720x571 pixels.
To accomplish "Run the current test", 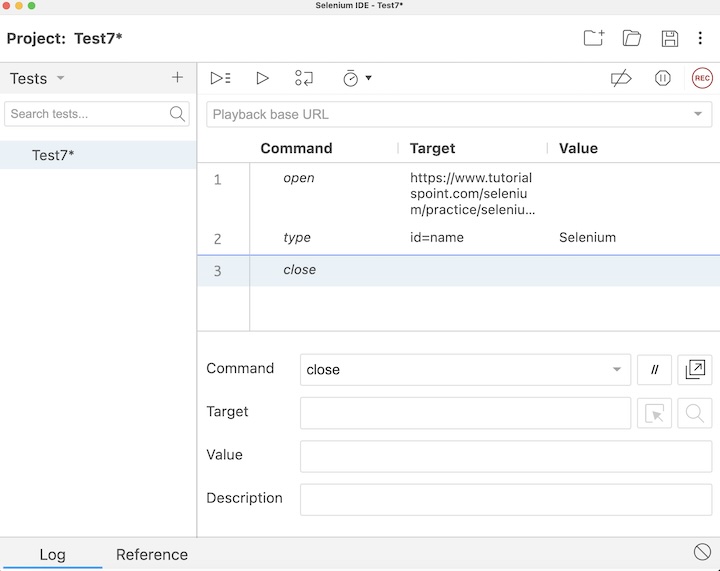I will point(262,78).
